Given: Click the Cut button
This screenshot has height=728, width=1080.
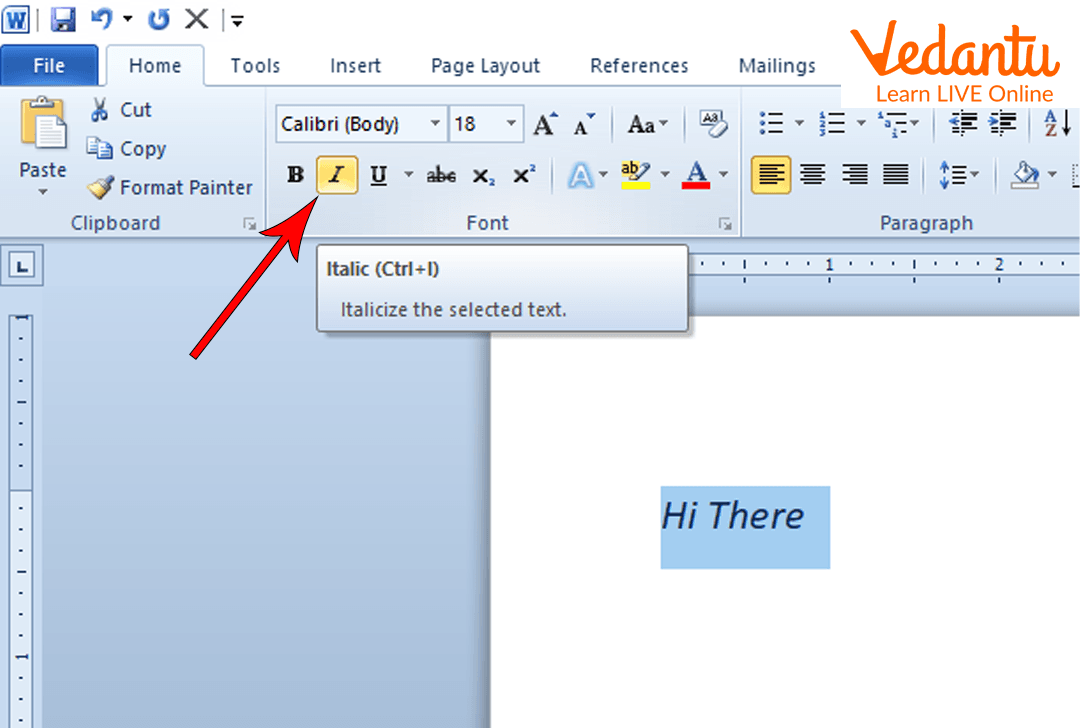Looking at the screenshot, I should 120,110.
